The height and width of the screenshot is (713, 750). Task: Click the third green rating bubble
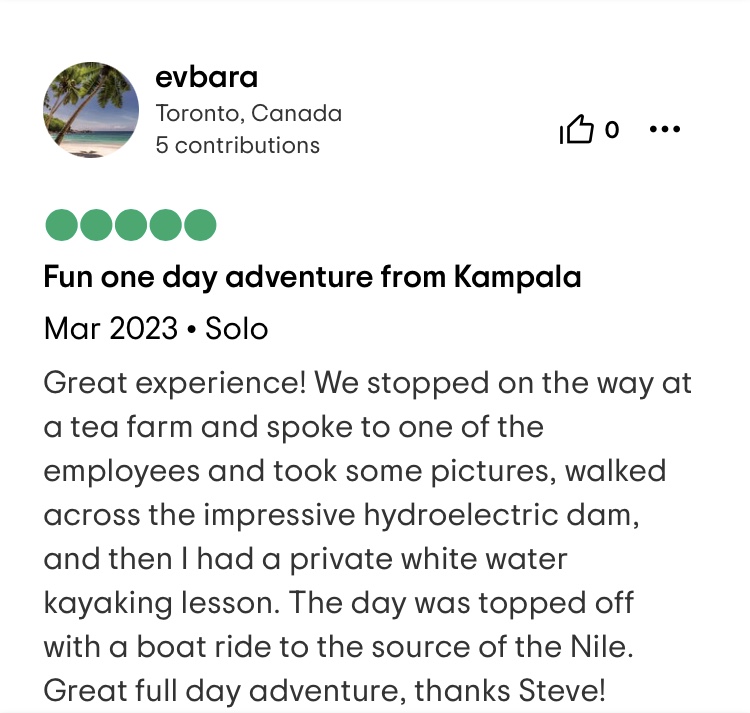click(x=131, y=225)
